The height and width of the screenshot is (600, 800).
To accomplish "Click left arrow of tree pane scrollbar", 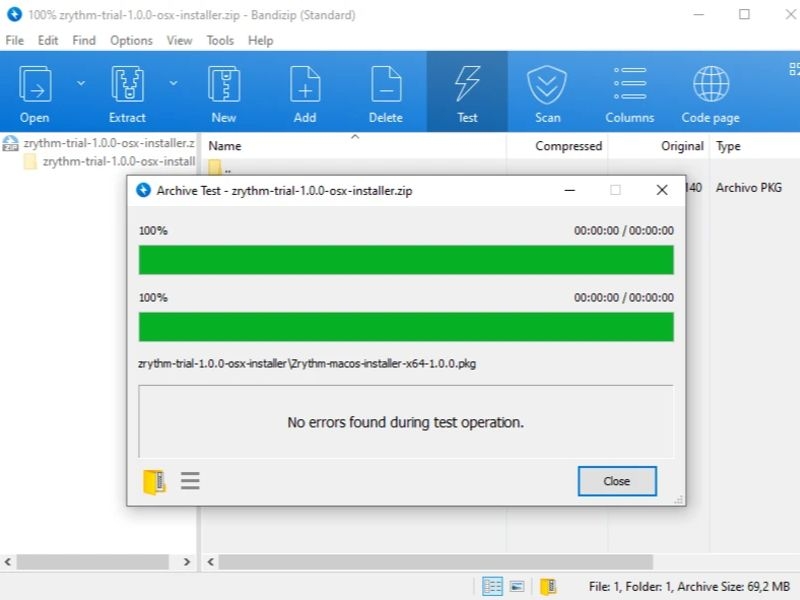I will click(8, 562).
